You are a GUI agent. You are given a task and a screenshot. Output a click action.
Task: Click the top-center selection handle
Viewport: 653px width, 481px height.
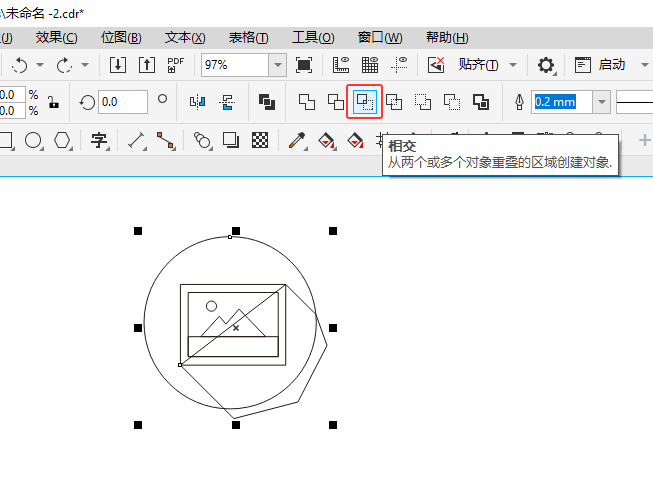(x=236, y=231)
